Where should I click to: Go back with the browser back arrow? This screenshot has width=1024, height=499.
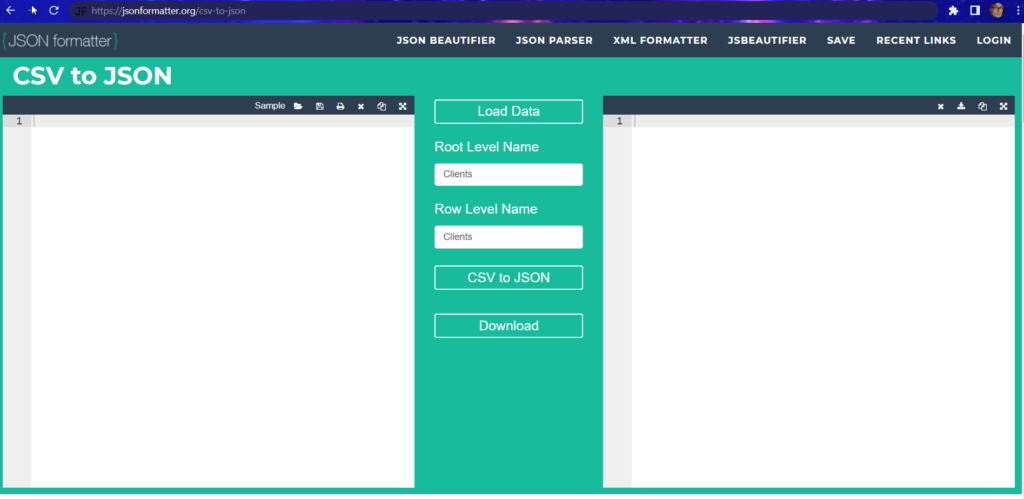pos(10,10)
